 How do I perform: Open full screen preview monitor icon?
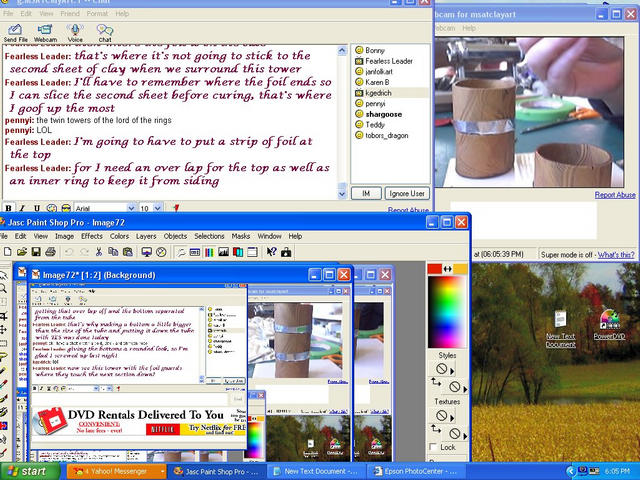pyautogui.click(x=147, y=252)
